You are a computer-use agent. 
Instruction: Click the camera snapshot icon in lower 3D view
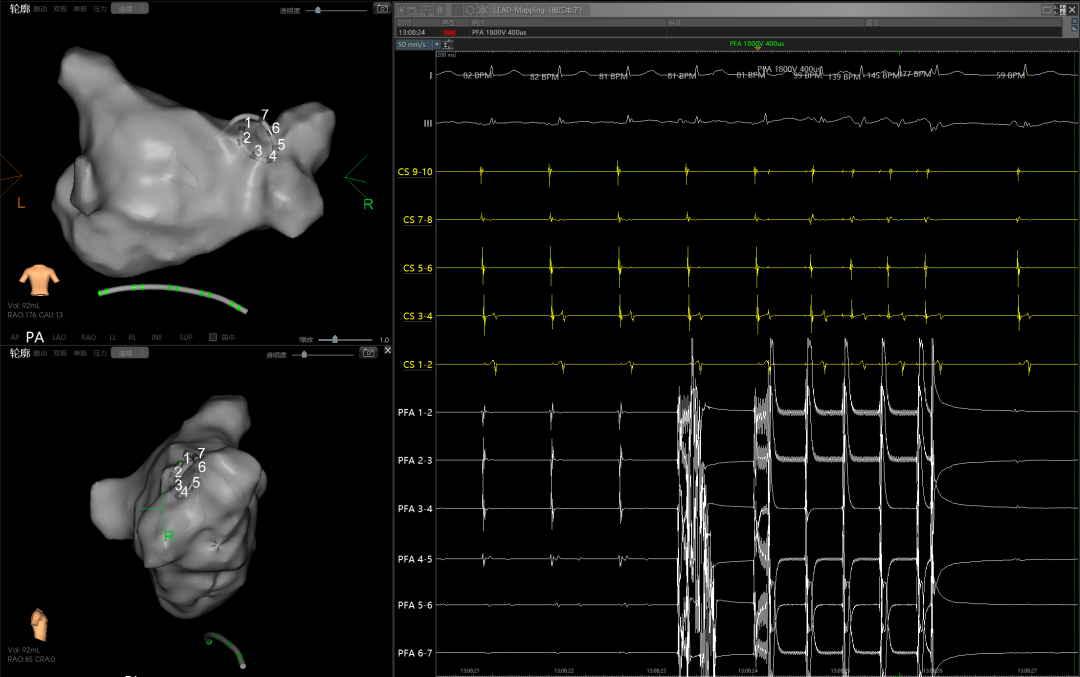pyautogui.click(x=368, y=353)
